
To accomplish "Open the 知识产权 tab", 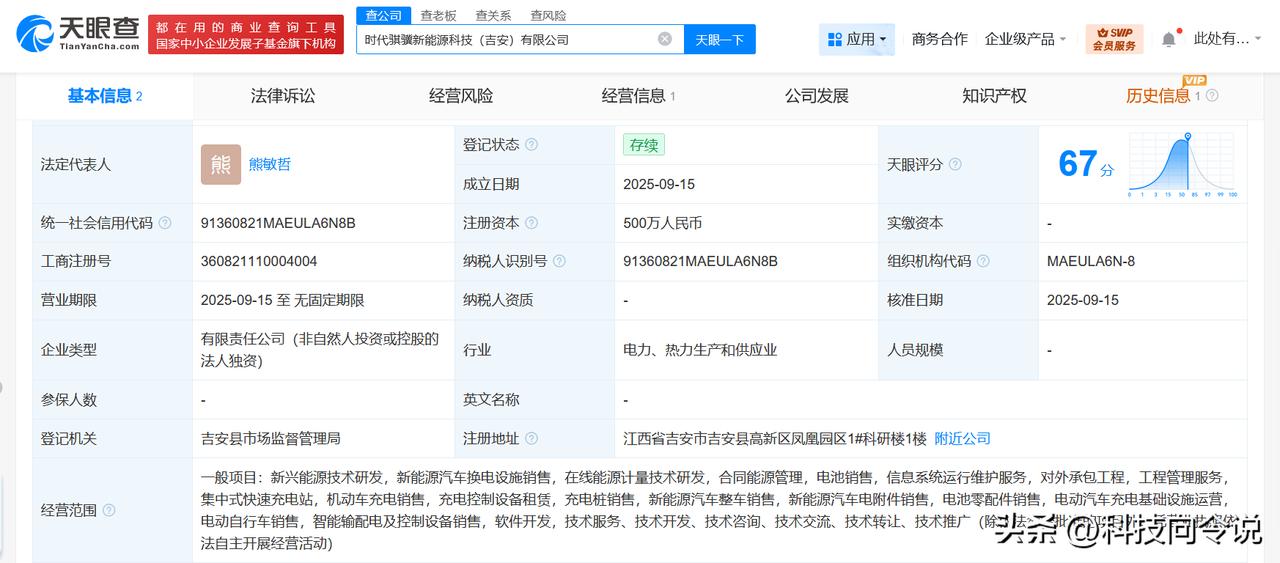I will click(995, 96).
